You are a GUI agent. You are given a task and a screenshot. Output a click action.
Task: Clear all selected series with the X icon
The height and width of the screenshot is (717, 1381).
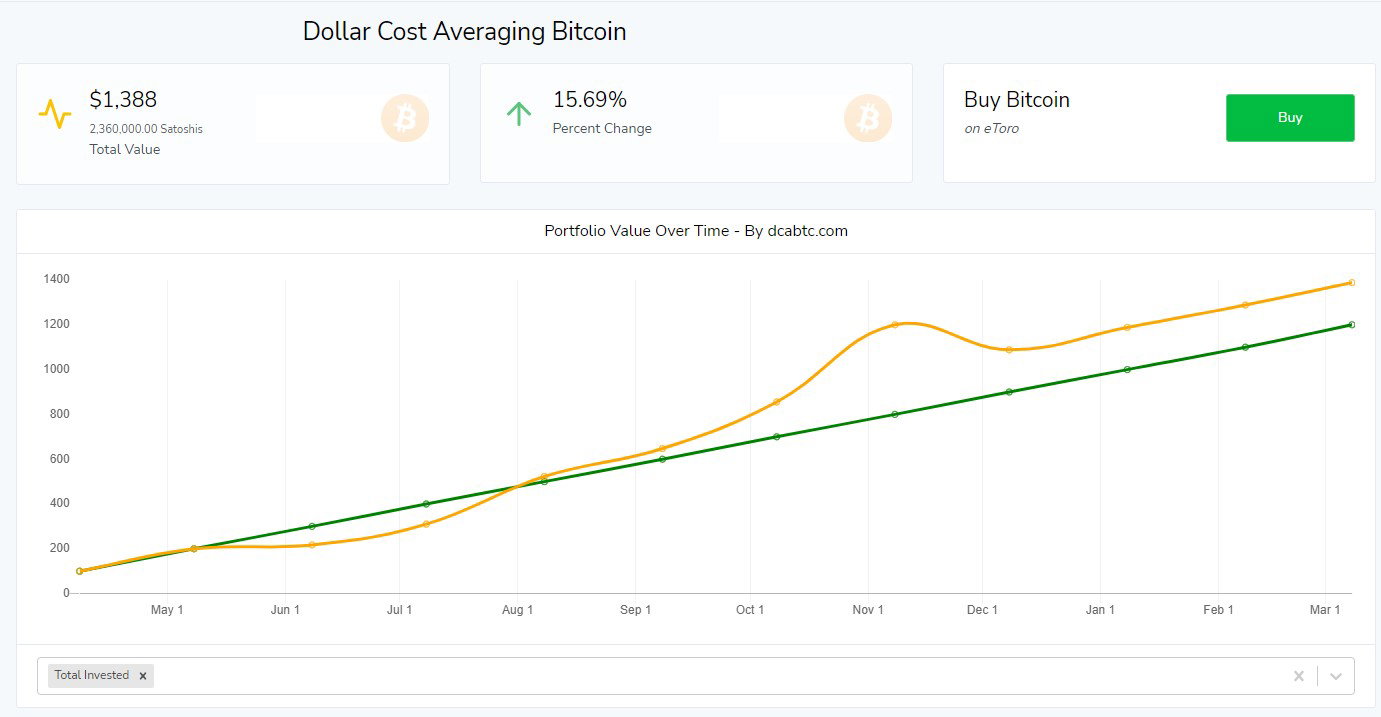pyautogui.click(x=1298, y=676)
